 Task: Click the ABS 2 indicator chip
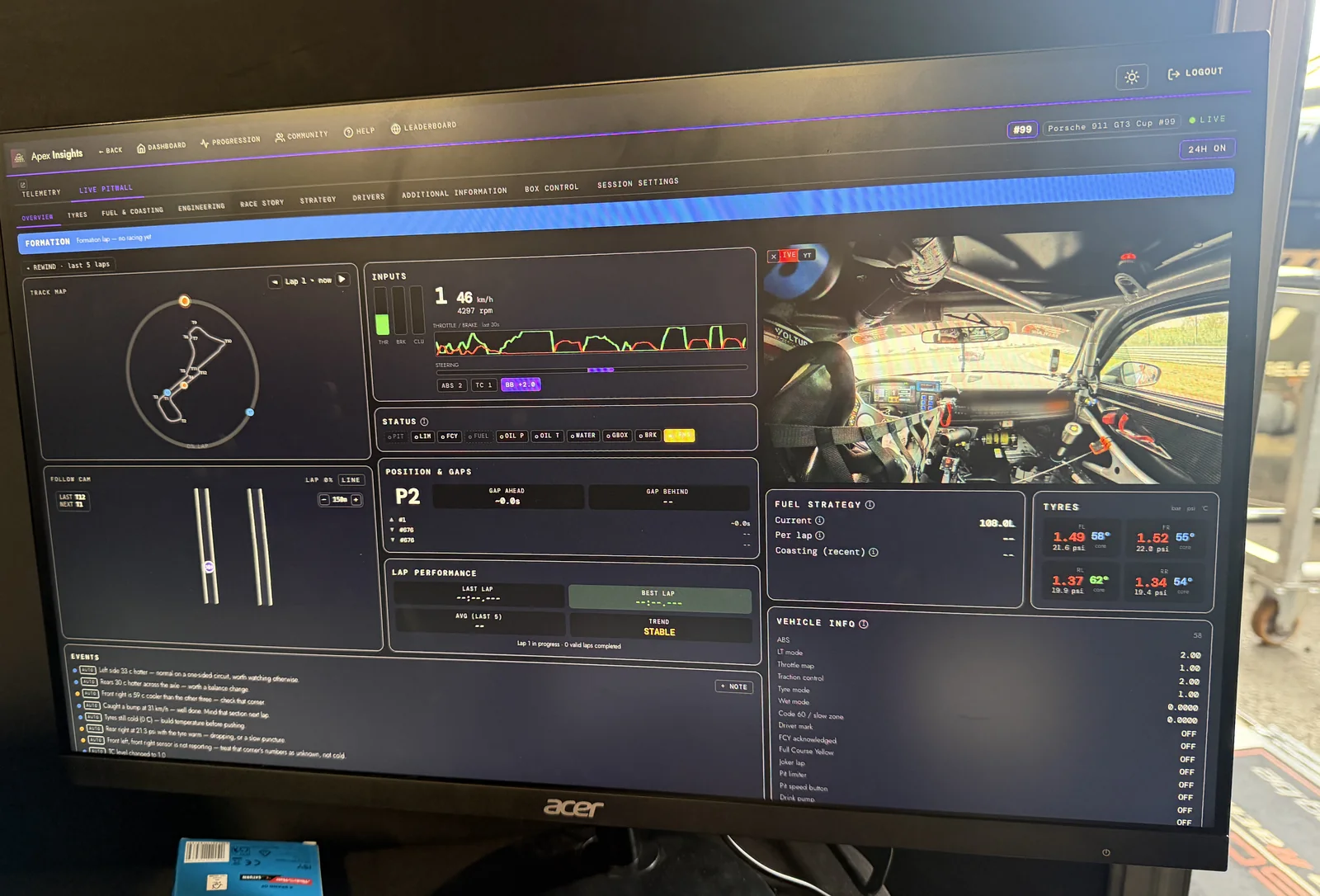tap(452, 385)
